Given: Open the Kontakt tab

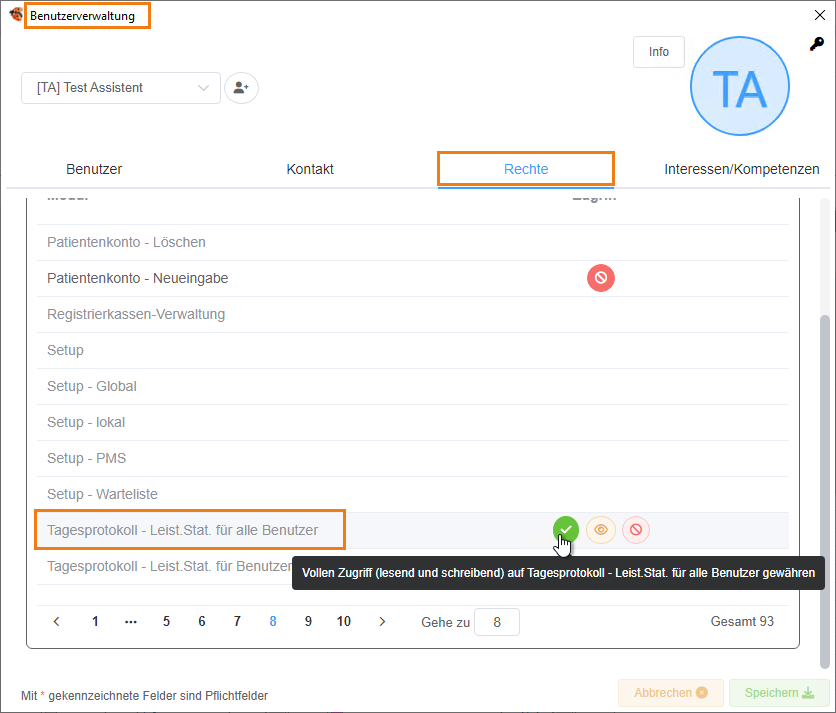Looking at the screenshot, I should click(x=310, y=169).
